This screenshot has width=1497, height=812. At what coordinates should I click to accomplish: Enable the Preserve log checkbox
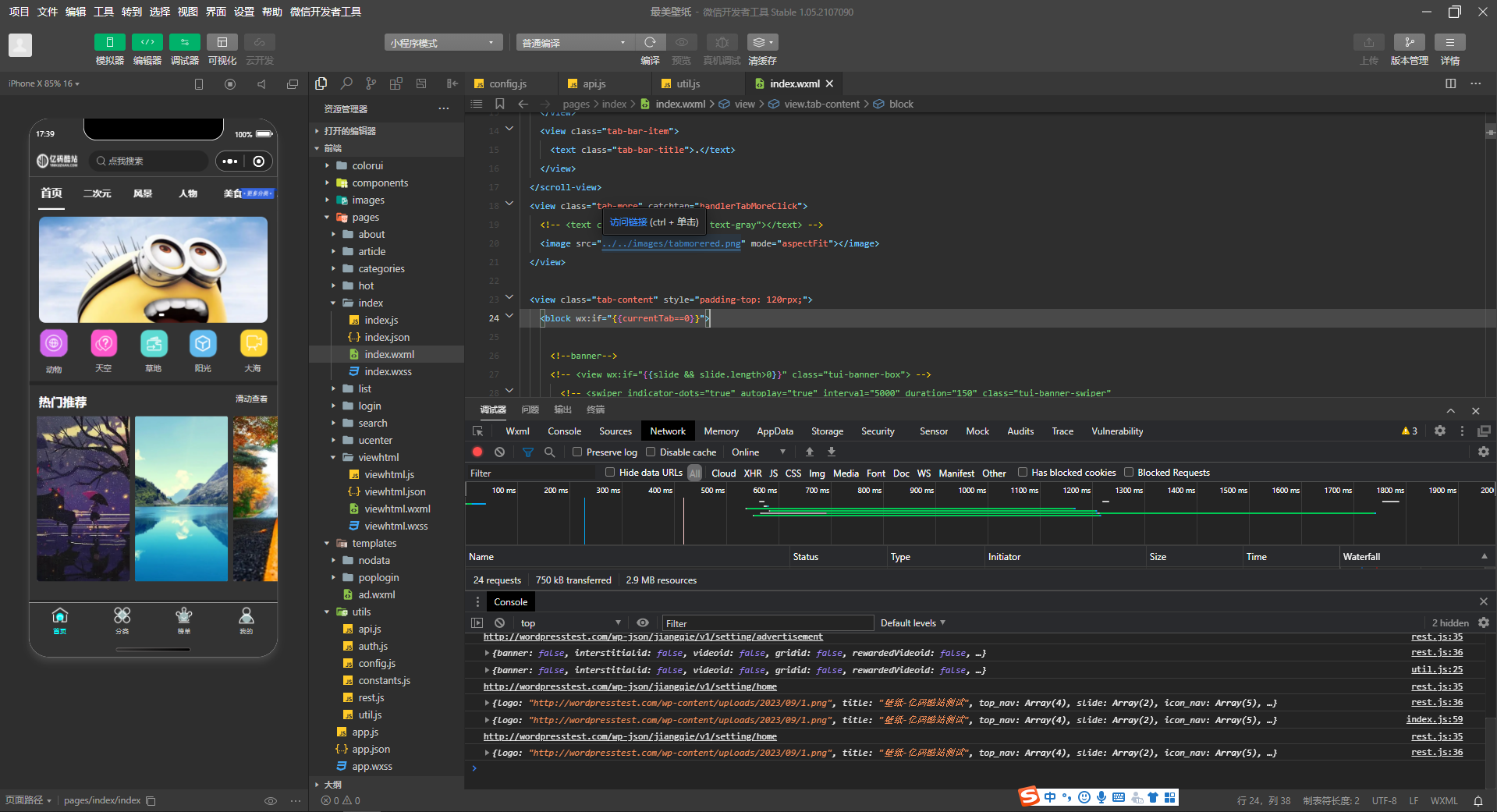(577, 452)
